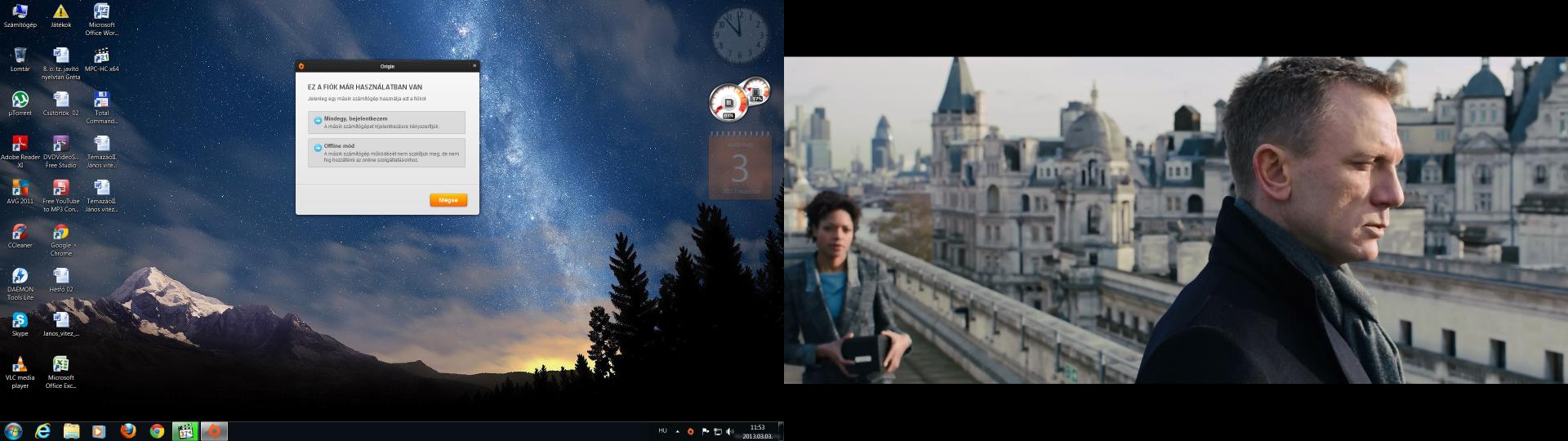Open the '8. o. tz. javító nyelvtan Gréta' document
The width and height of the screenshot is (1568, 441).
click(60, 65)
